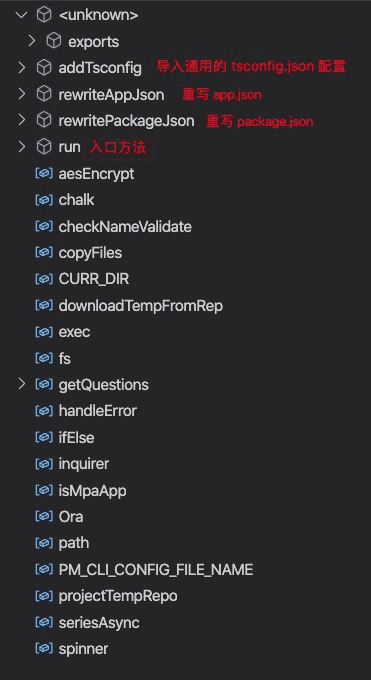
Task: Collapse the <unknown> root node
Action: pyautogui.click(x=21, y=15)
